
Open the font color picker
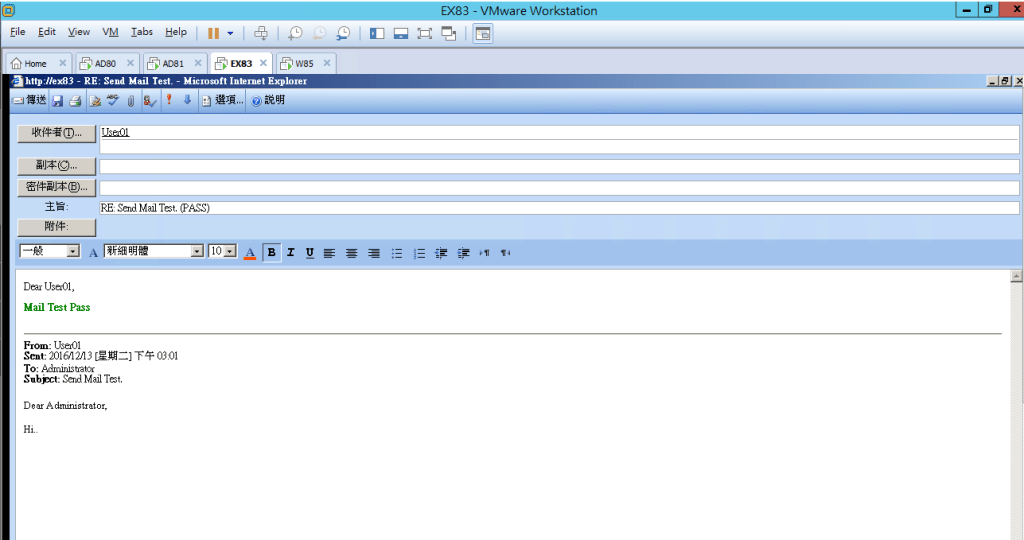click(x=251, y=252)
